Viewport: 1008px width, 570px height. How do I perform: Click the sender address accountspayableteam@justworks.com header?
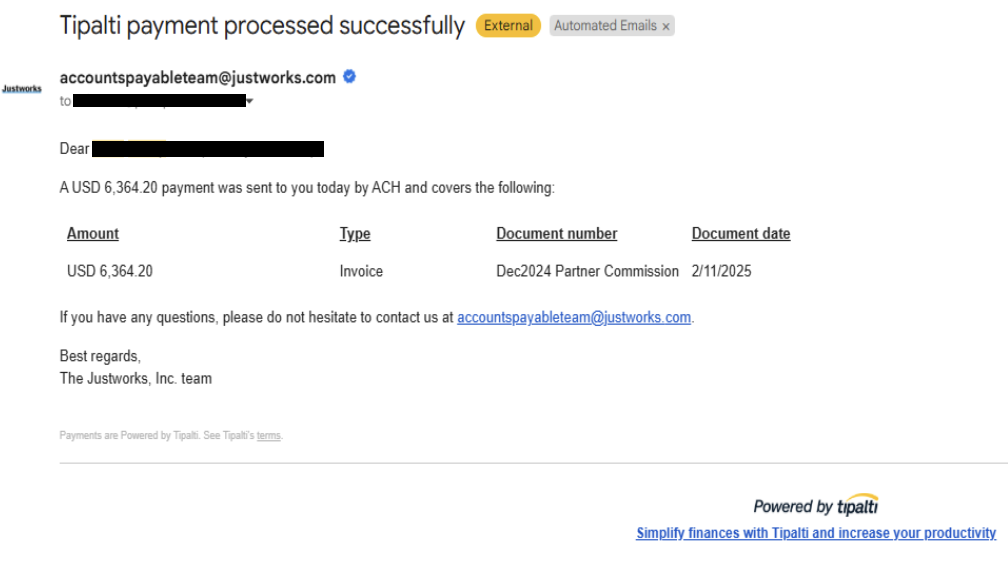click(x=197, y=78)
